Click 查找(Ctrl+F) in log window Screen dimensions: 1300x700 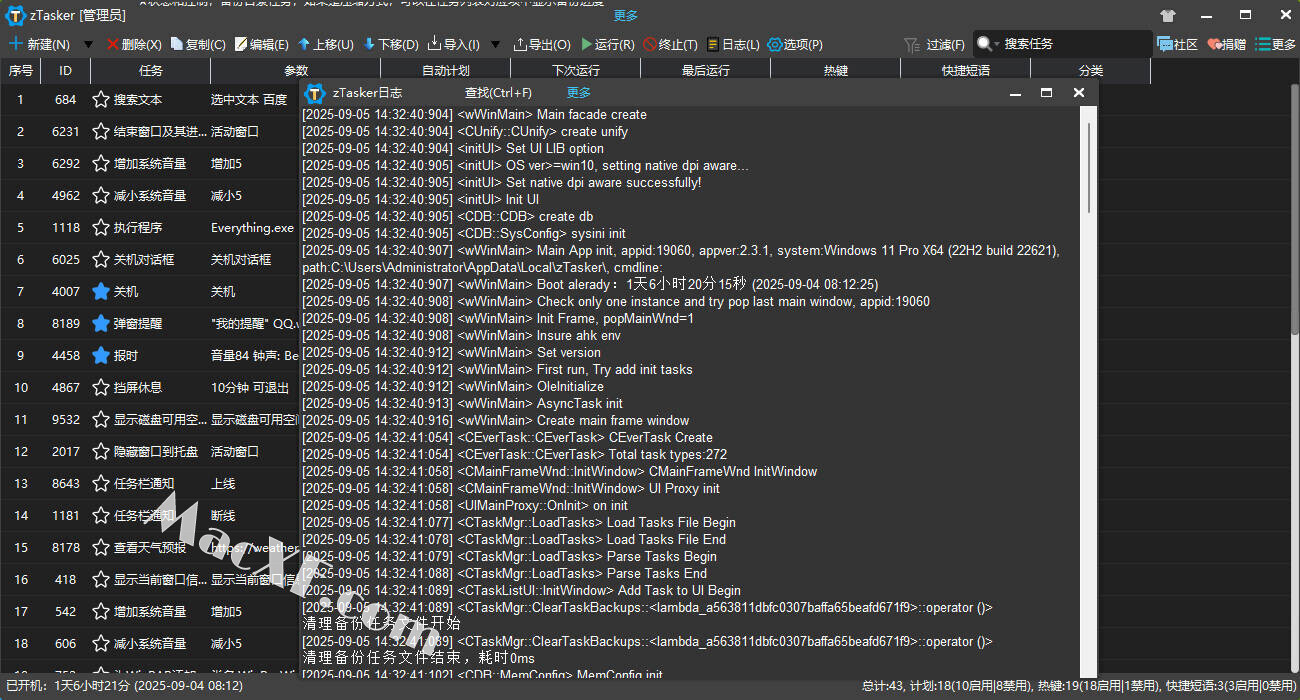[498, 93]
